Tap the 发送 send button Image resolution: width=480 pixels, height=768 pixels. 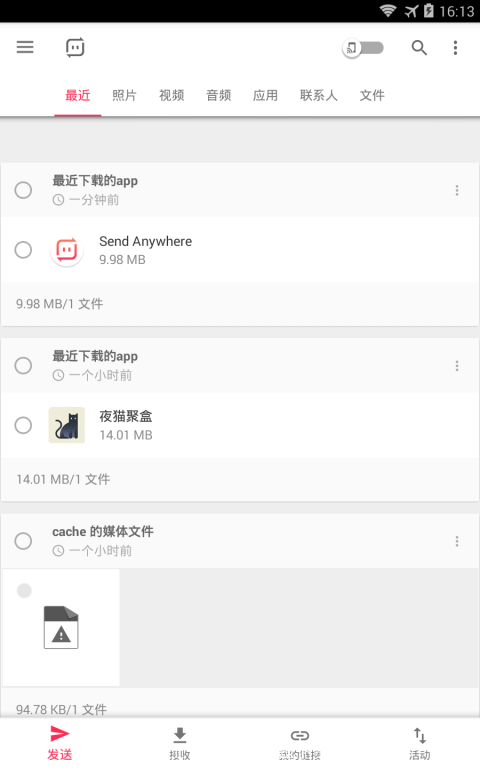point(60,743)
